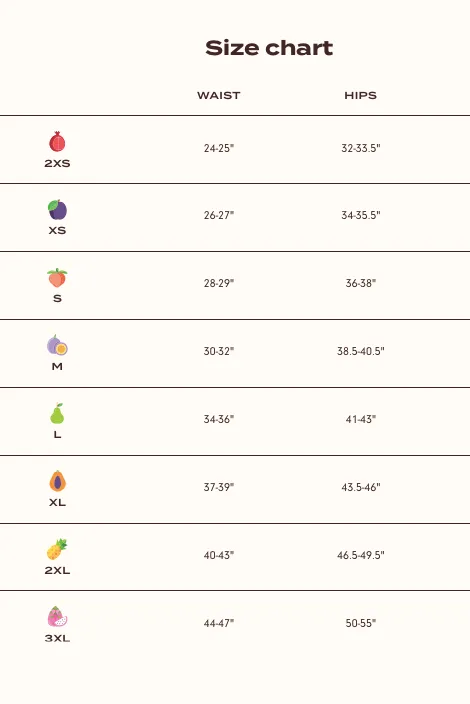This screenshot has width=470, height=704.
Task: Select the 3XL size label
Action: [x=57, y=638]
